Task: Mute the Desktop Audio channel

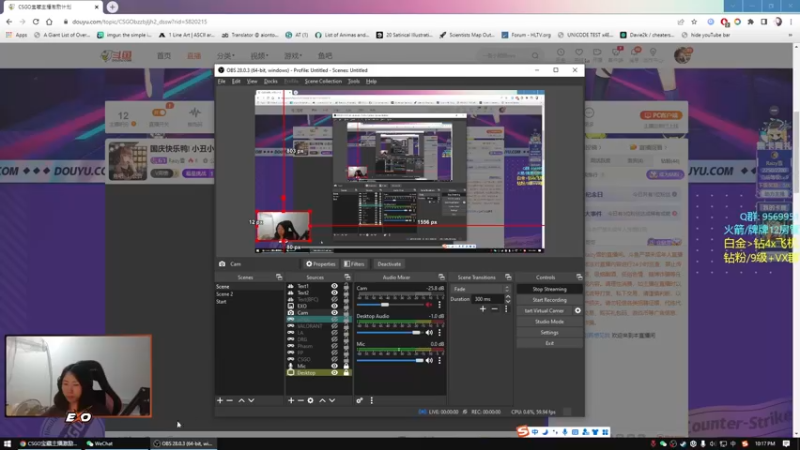Action: pos(429,333)
